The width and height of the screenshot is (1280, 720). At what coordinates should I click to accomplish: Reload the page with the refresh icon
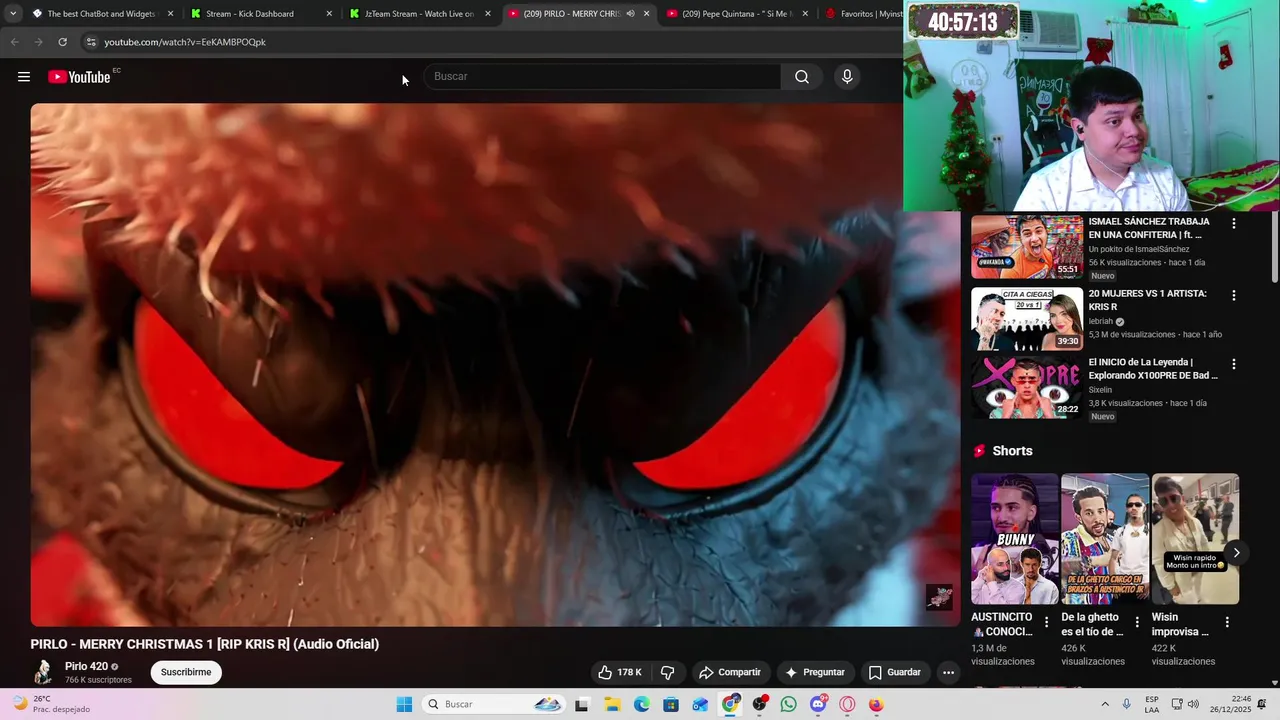62,42
